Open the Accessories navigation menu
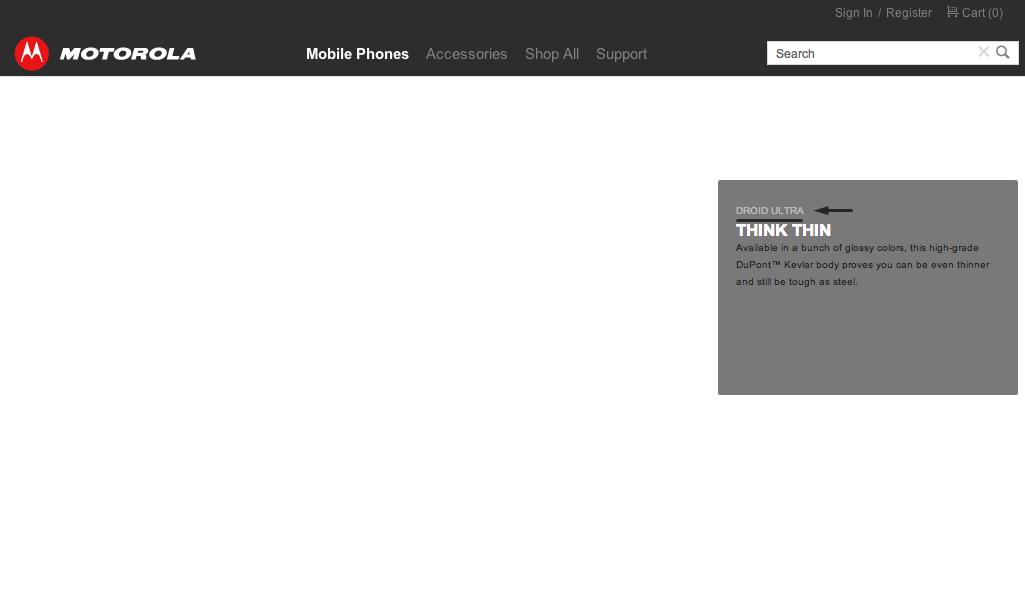The height and width of the screenshot is (600, 1025). [x=466, y=54]
